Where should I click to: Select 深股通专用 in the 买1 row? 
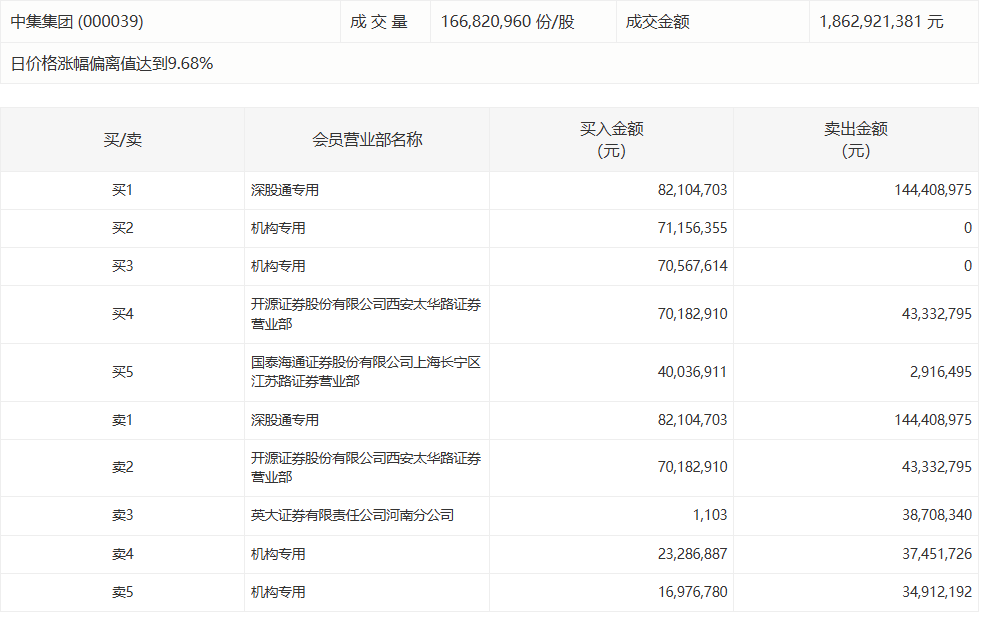pos(285,190)
